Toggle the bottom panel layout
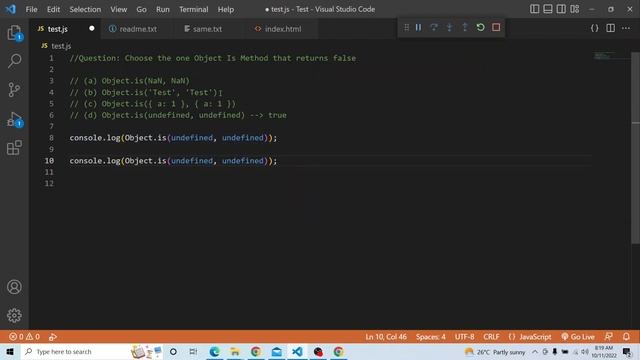Viewport: 640px width, 360px height. click(548, 9)
